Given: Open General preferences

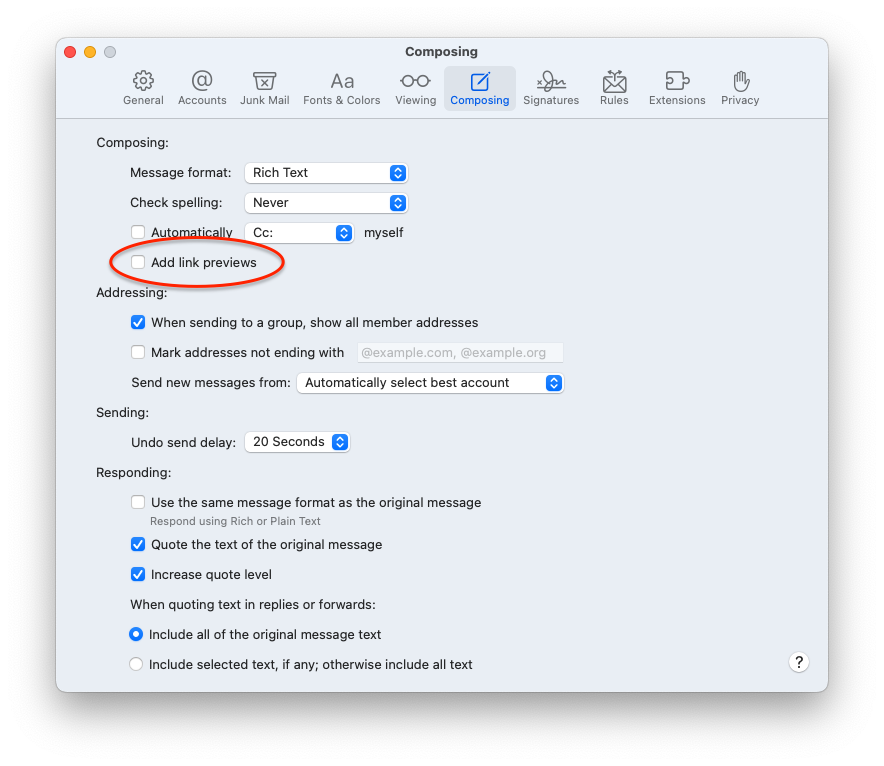Looking at the screenshot, I should pyautogui.click(x=143, y=88).
